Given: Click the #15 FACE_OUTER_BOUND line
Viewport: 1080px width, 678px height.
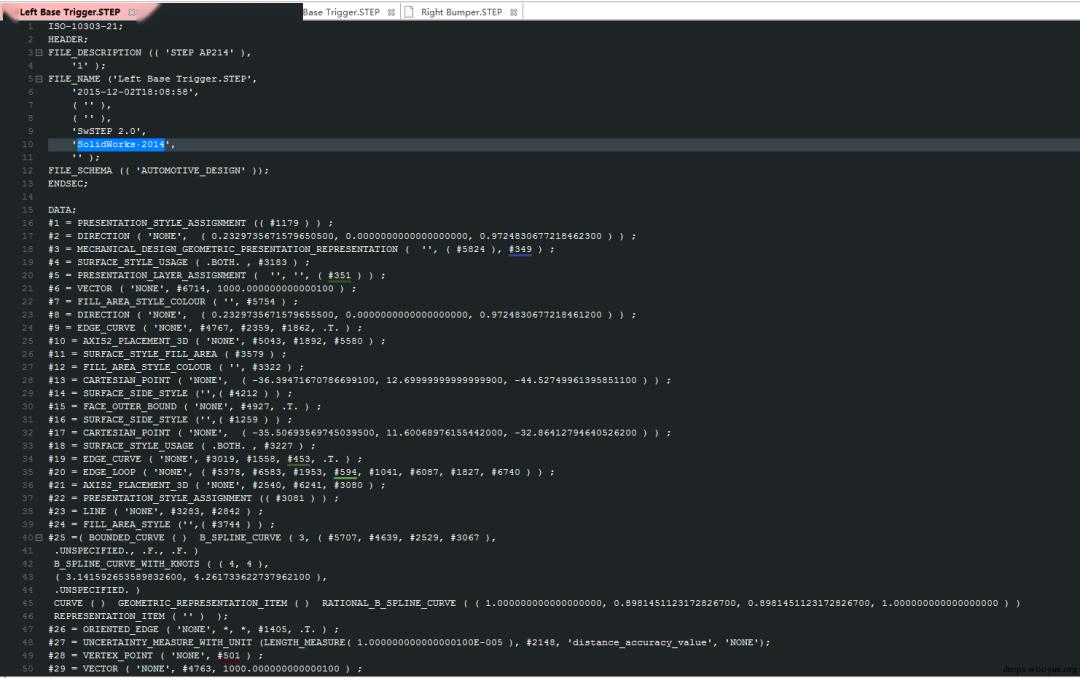Looking at the screenshot, I should click(185, 407).
